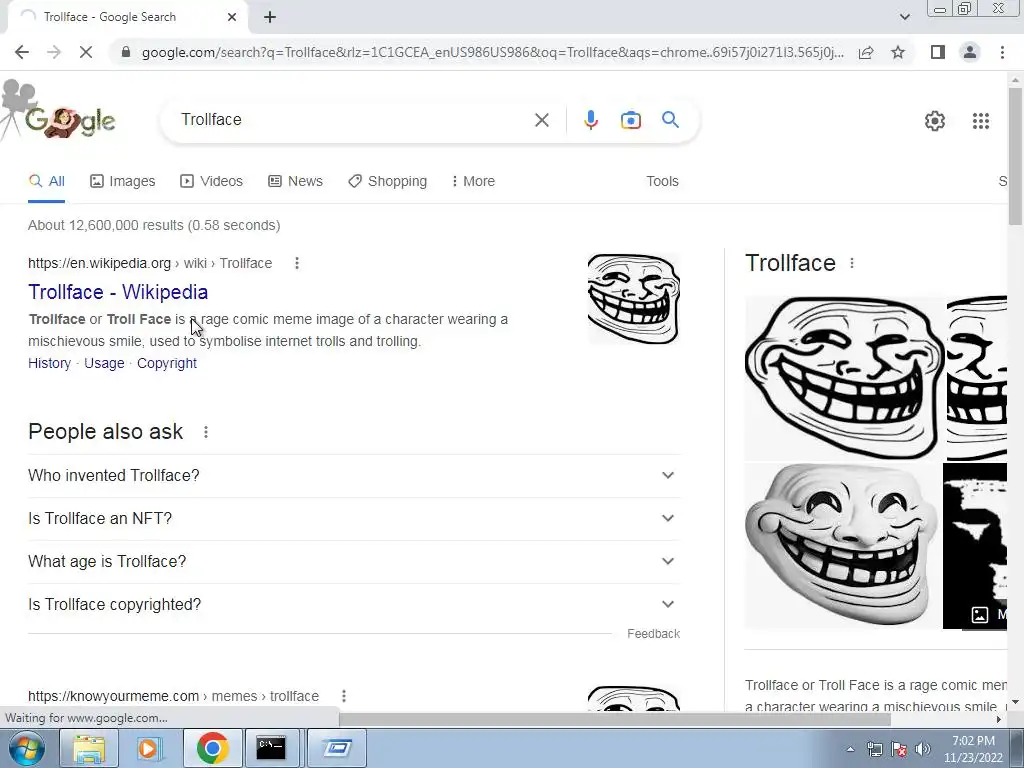Image resolution: width=1024 pixels, height=768 pixels.
Task: Open Google settings gear
Action: pos(935,121)
